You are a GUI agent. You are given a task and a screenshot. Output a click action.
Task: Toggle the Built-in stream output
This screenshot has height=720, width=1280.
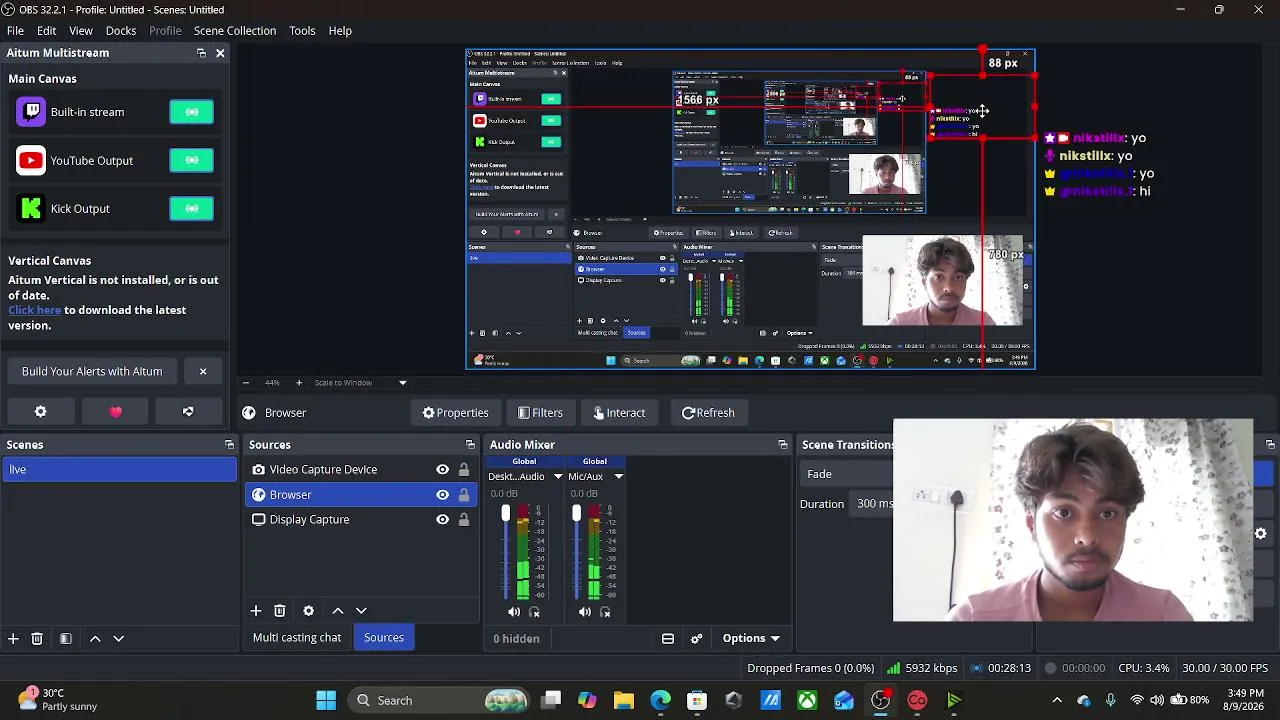point(191,112)
